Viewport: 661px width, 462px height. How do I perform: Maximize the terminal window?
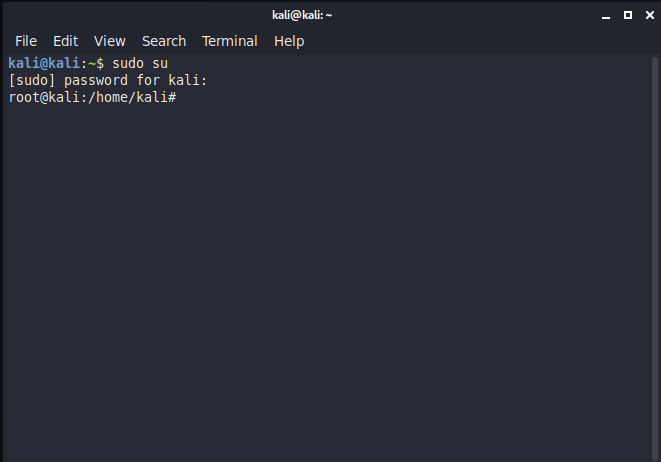[x=628, y=15]
